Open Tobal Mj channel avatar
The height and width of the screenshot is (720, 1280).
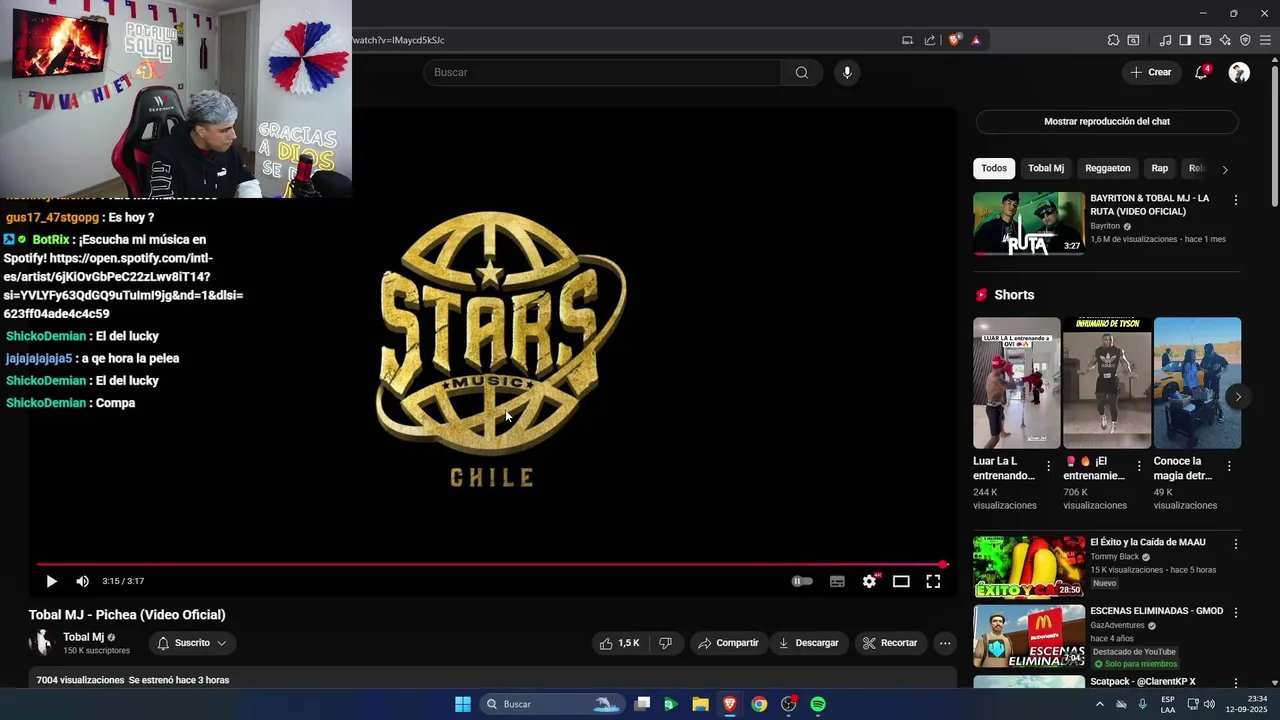[x=42, y=643]
